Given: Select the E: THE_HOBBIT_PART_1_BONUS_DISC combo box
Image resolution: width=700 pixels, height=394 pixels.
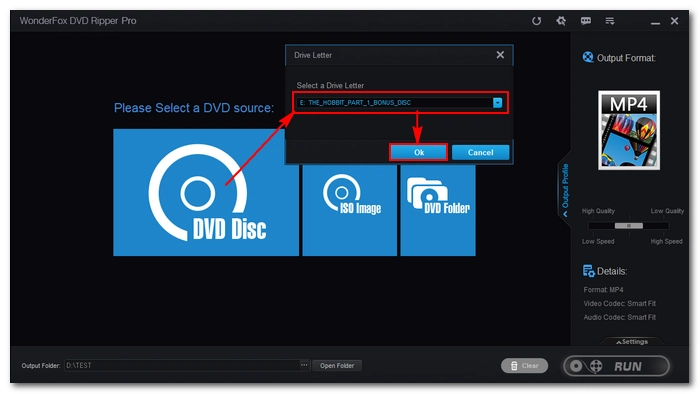Looking at the screenshot, I should click(400, 103).
